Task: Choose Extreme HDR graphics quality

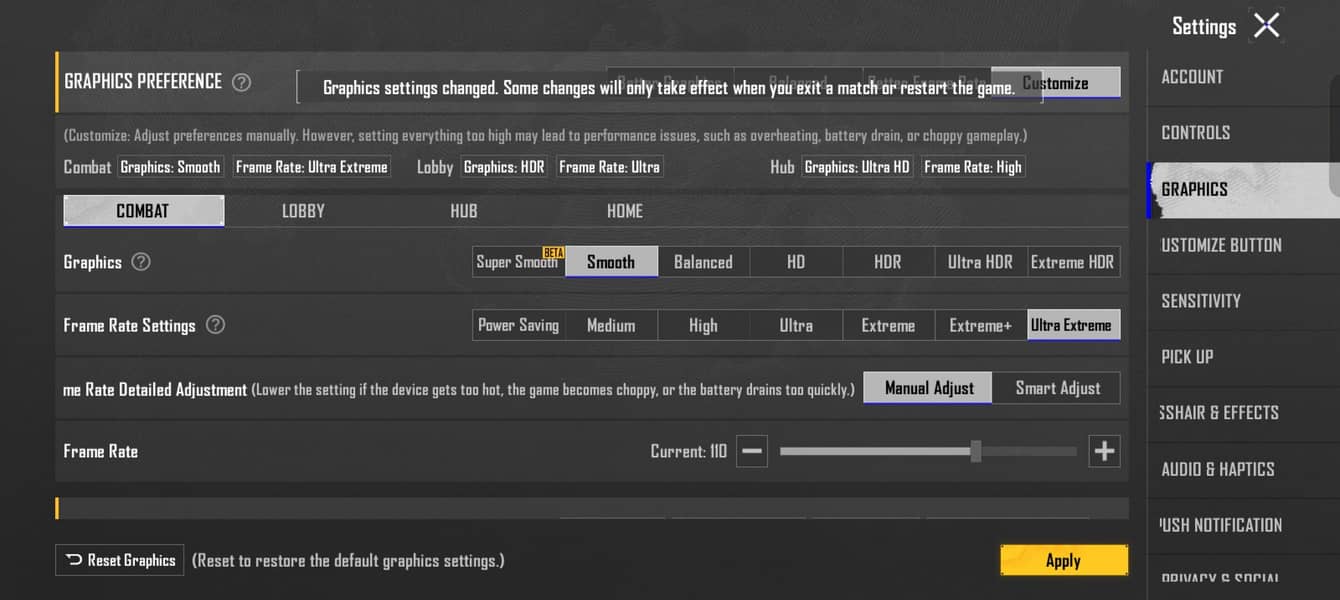Action: [1072, 262]
